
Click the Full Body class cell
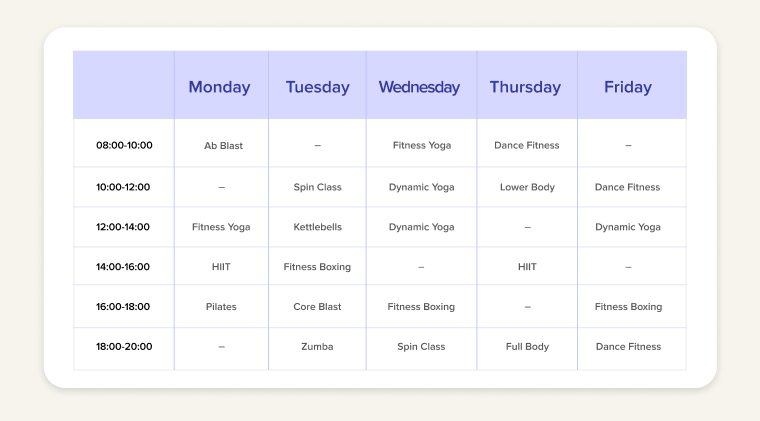tap(527, 347)
